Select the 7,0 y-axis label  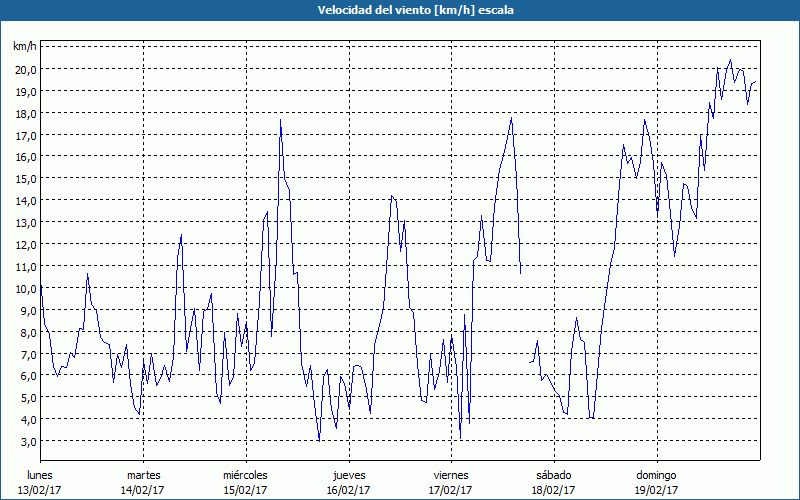pos(26,354)
